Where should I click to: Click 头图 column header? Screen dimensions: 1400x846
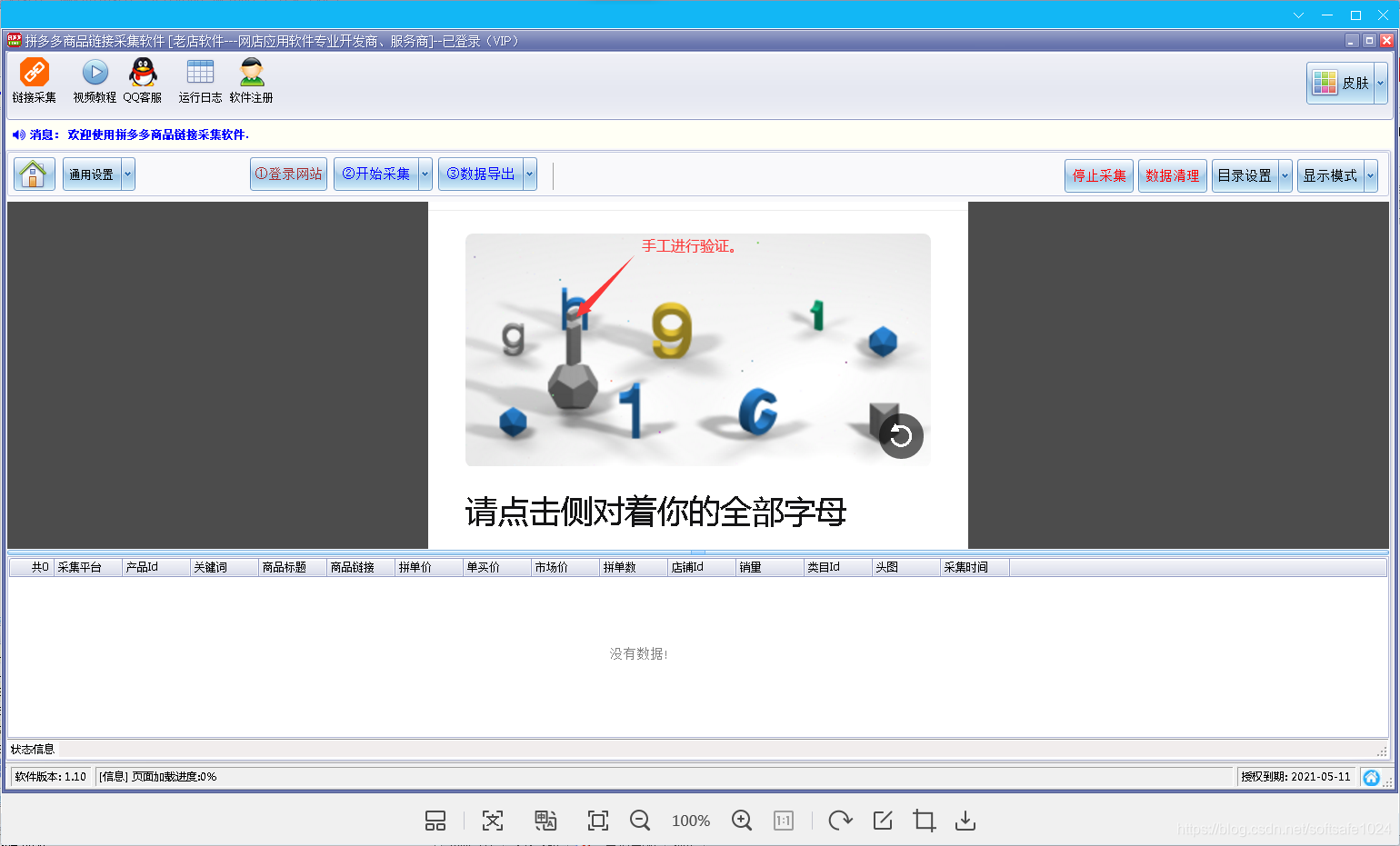(906, 567)
